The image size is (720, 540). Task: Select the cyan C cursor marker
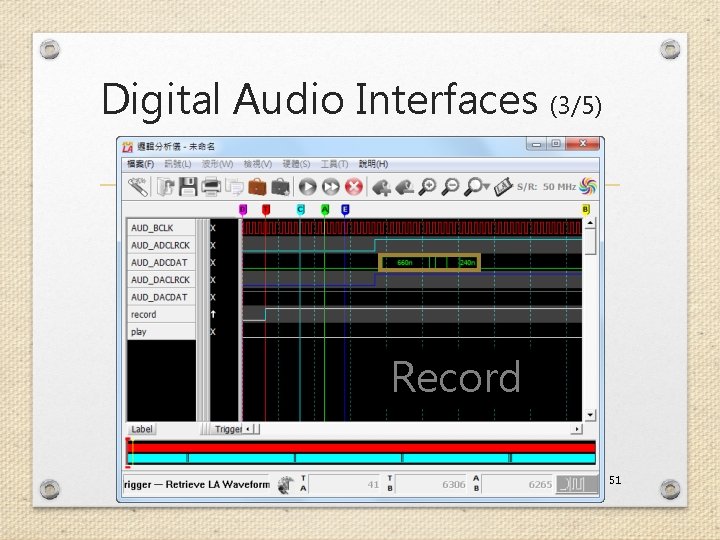coord(300,210)
